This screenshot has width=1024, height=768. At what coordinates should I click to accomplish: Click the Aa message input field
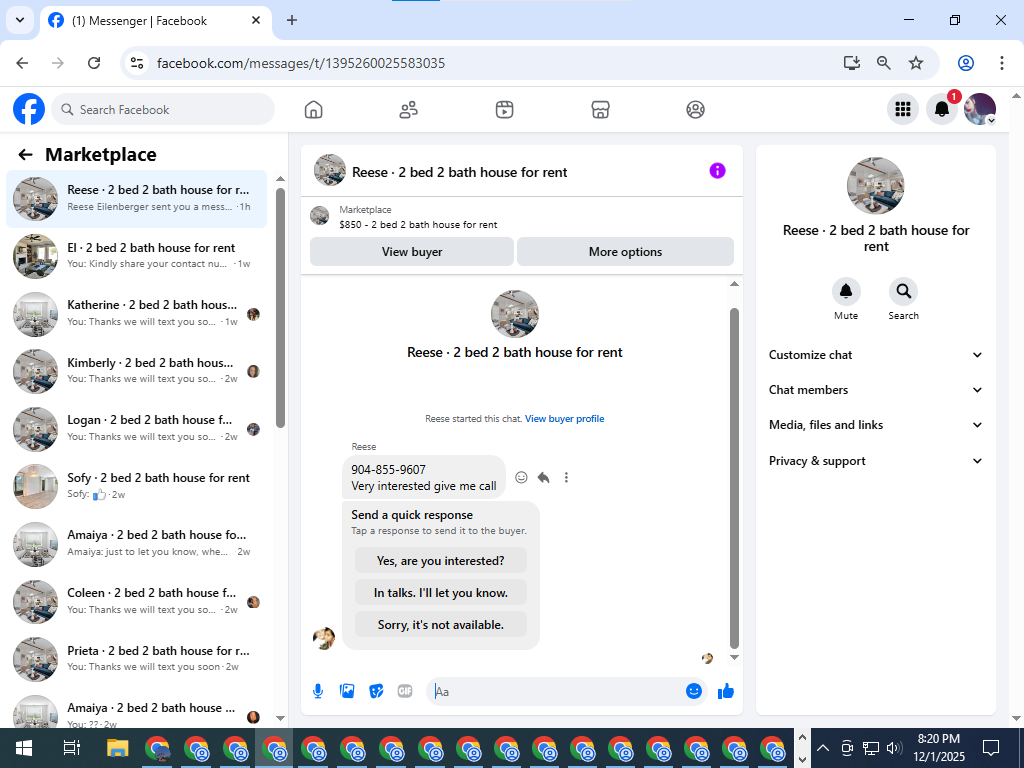coord(555,691)
